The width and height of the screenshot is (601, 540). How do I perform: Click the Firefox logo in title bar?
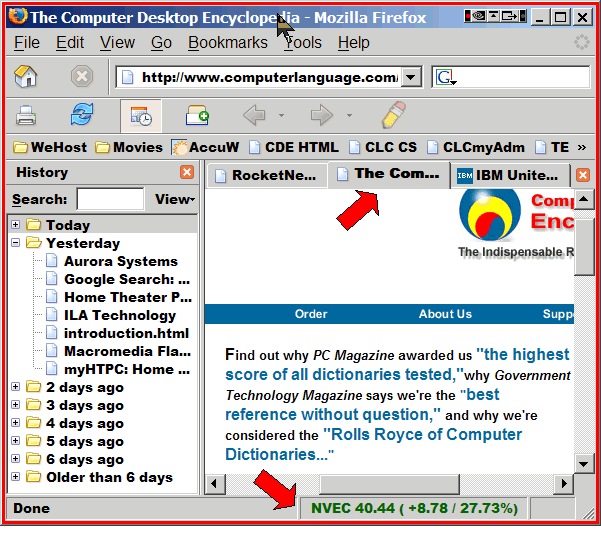[x=18, y=16]
